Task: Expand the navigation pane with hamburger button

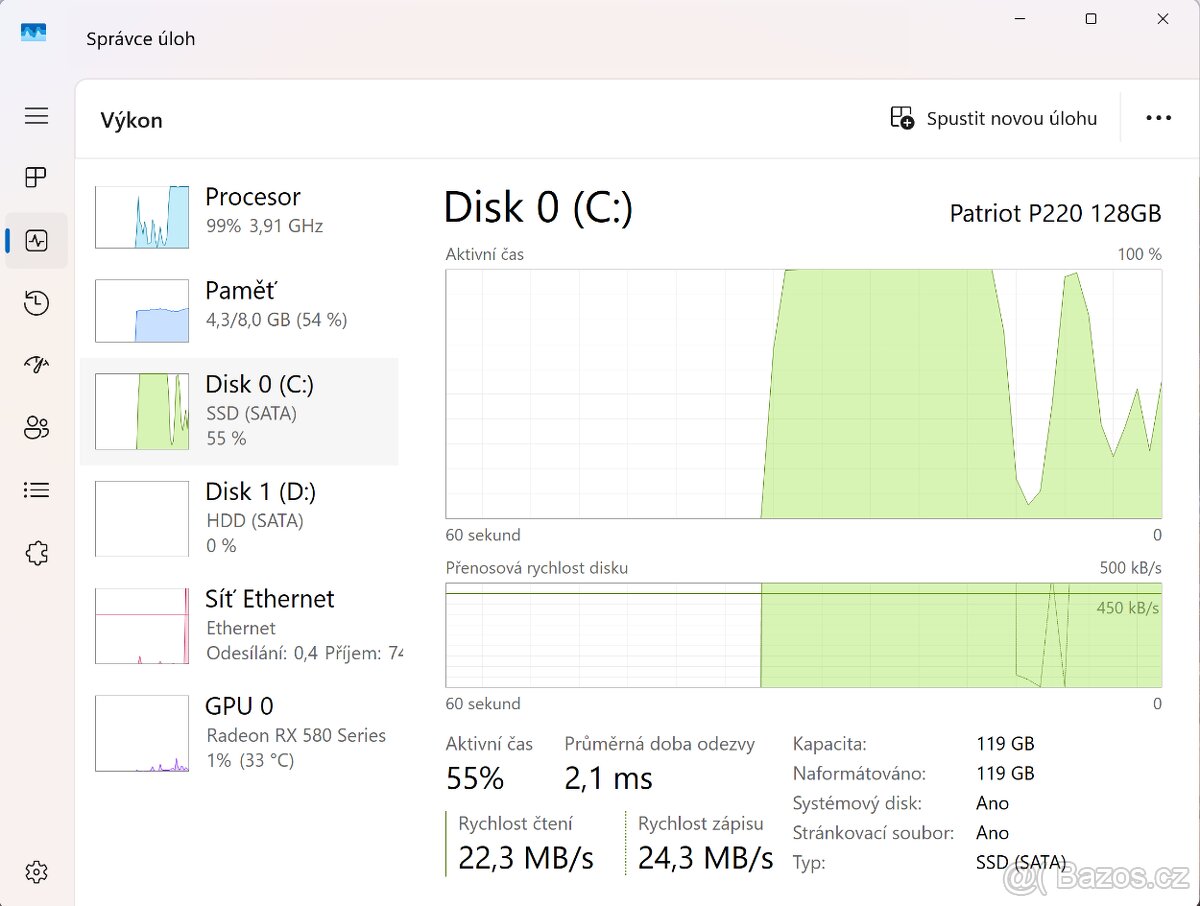Action: click(36, 116)
